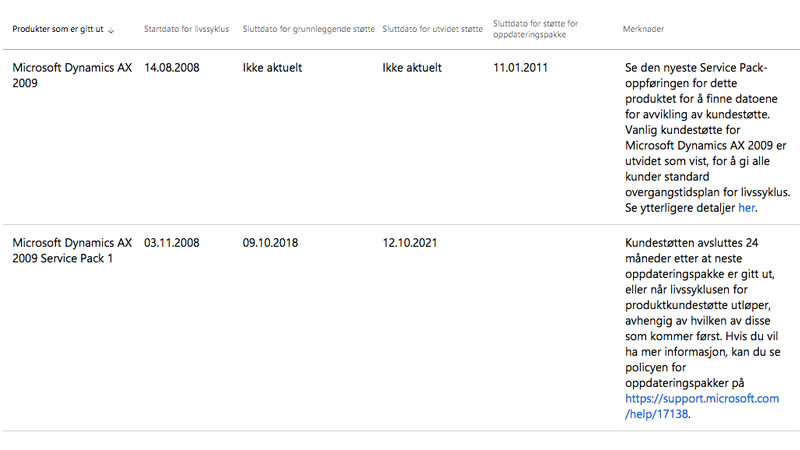Click the 14.08.2008 start date cell
800x450 pixels.
tap(171, 67)
